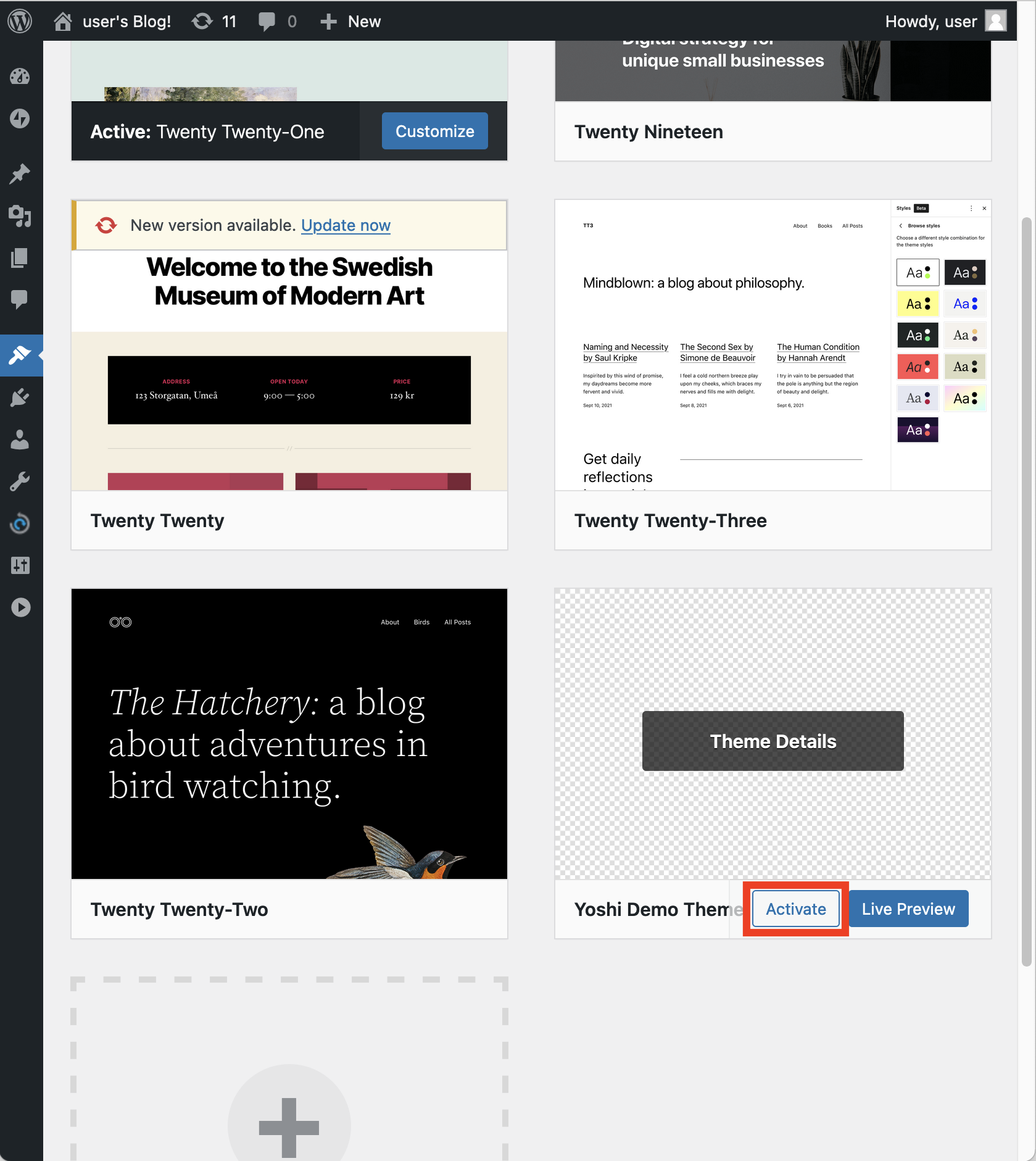
Task: Click the Active: Twenty Twenty-One label
Action: pos(207,131)
